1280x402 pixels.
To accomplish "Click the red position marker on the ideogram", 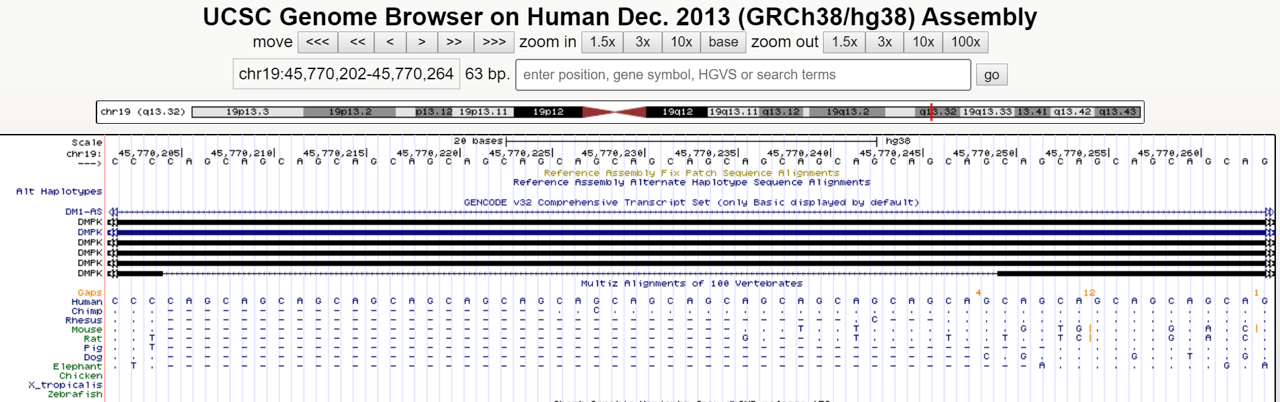I will [x=932, y=112].
